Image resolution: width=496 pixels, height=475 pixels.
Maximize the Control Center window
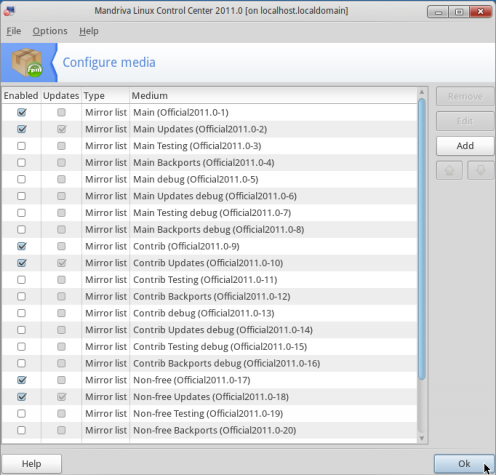click(x=459, y=12)
